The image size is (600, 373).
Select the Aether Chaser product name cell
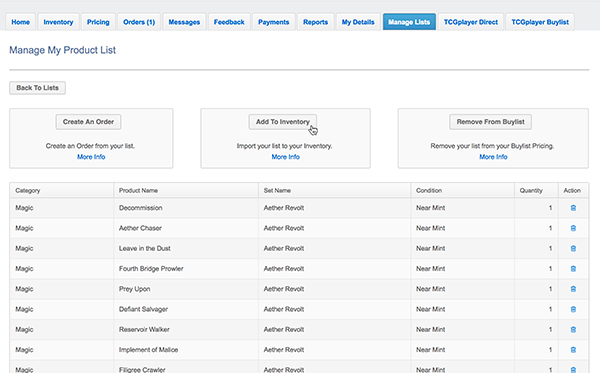click(186, 228)
